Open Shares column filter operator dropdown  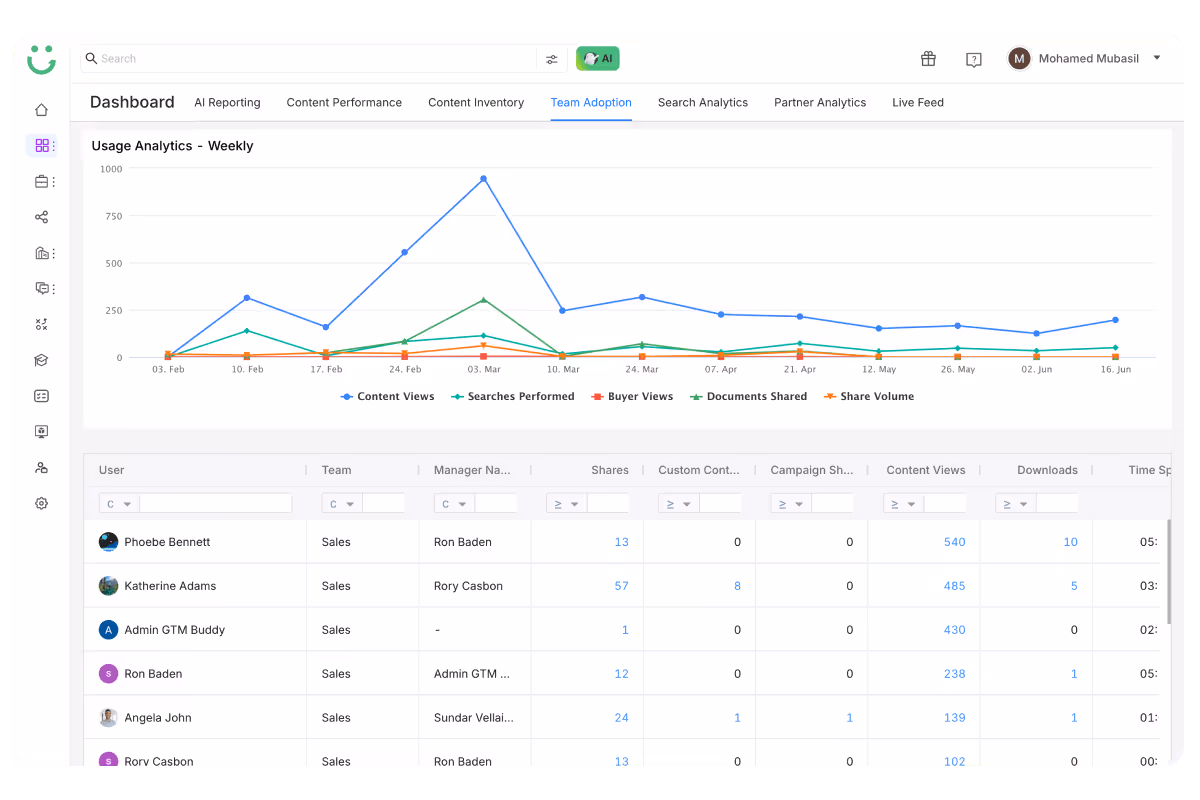click(566, 504)
